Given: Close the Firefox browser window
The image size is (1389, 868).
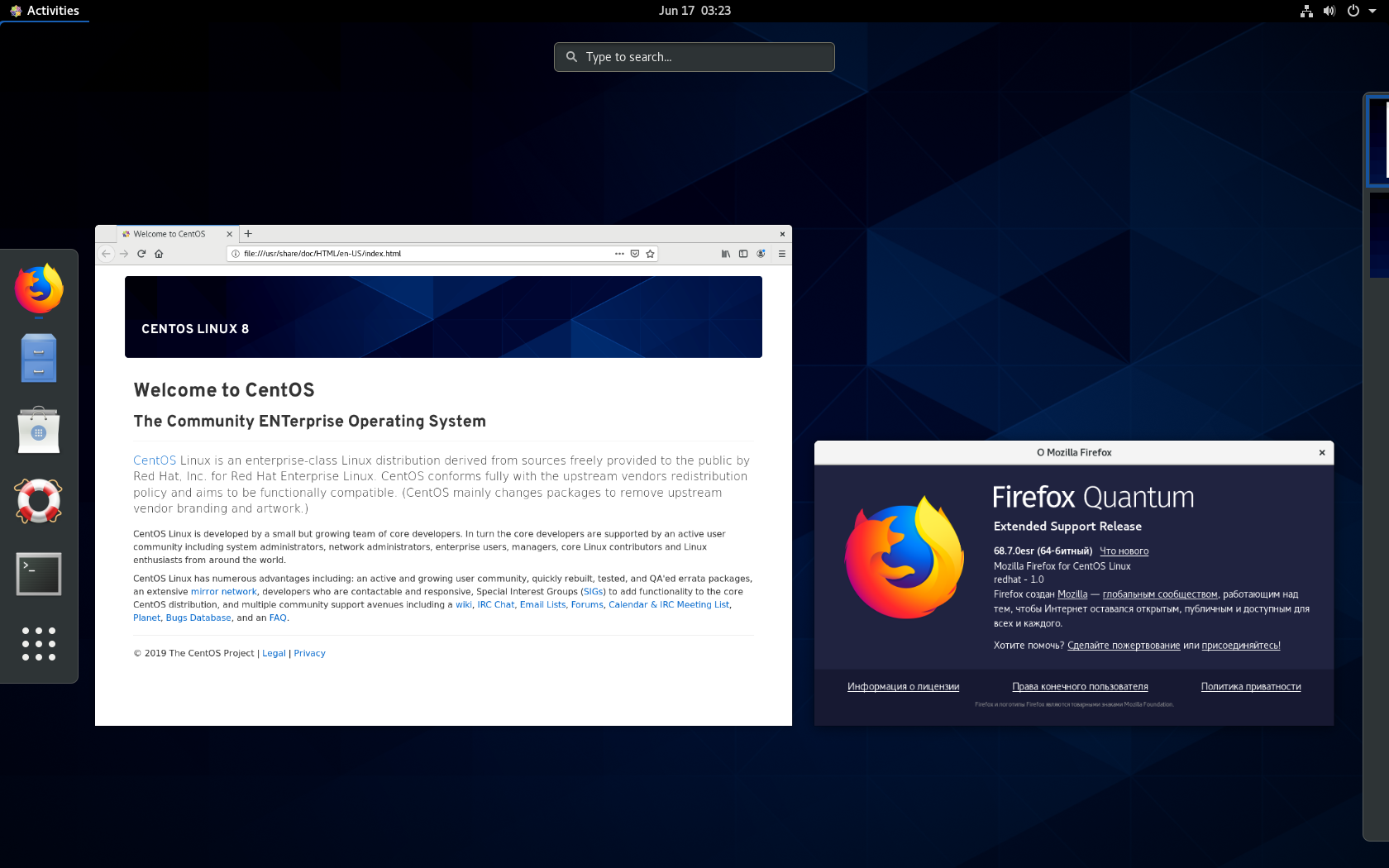Looking at the screenshot, I should (x=782, y=234).
